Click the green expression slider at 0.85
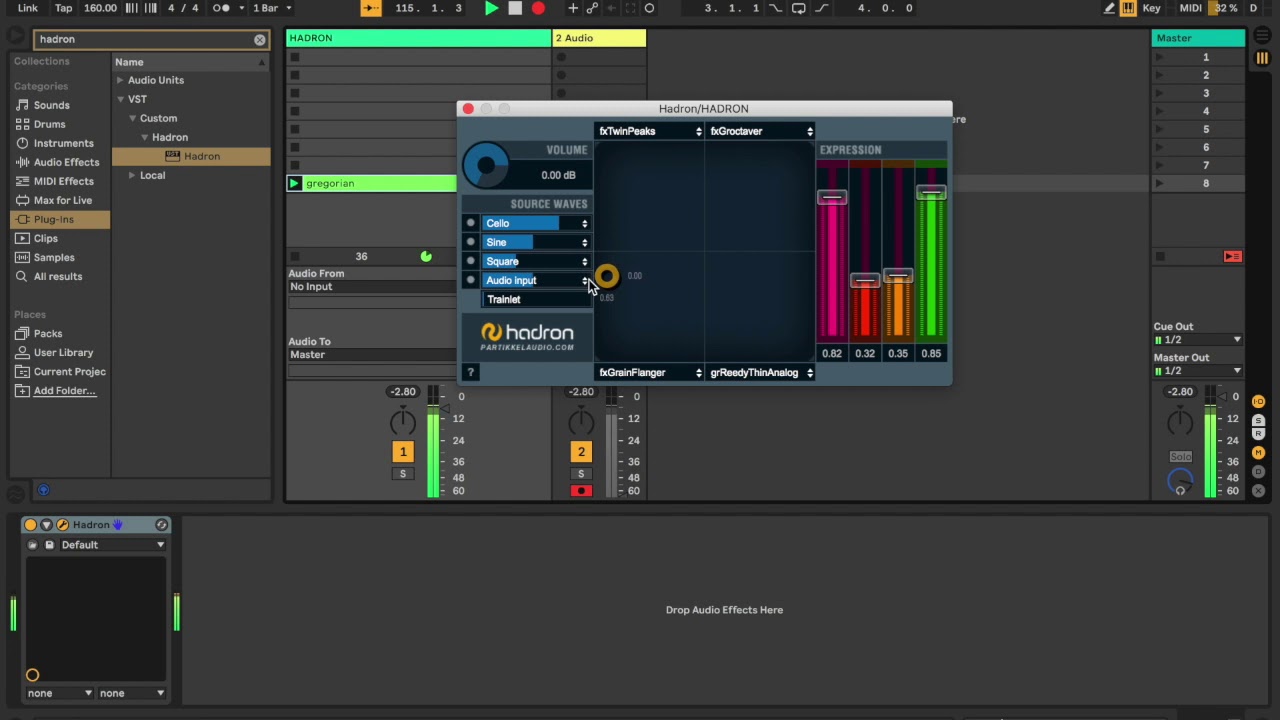The width and height of the screenshot is (1280, 720). tap(931, 193)
